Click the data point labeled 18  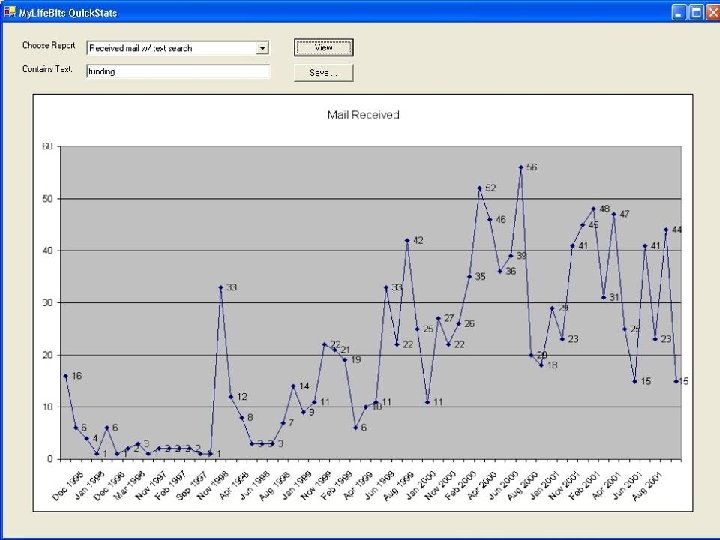pos(541,365)
